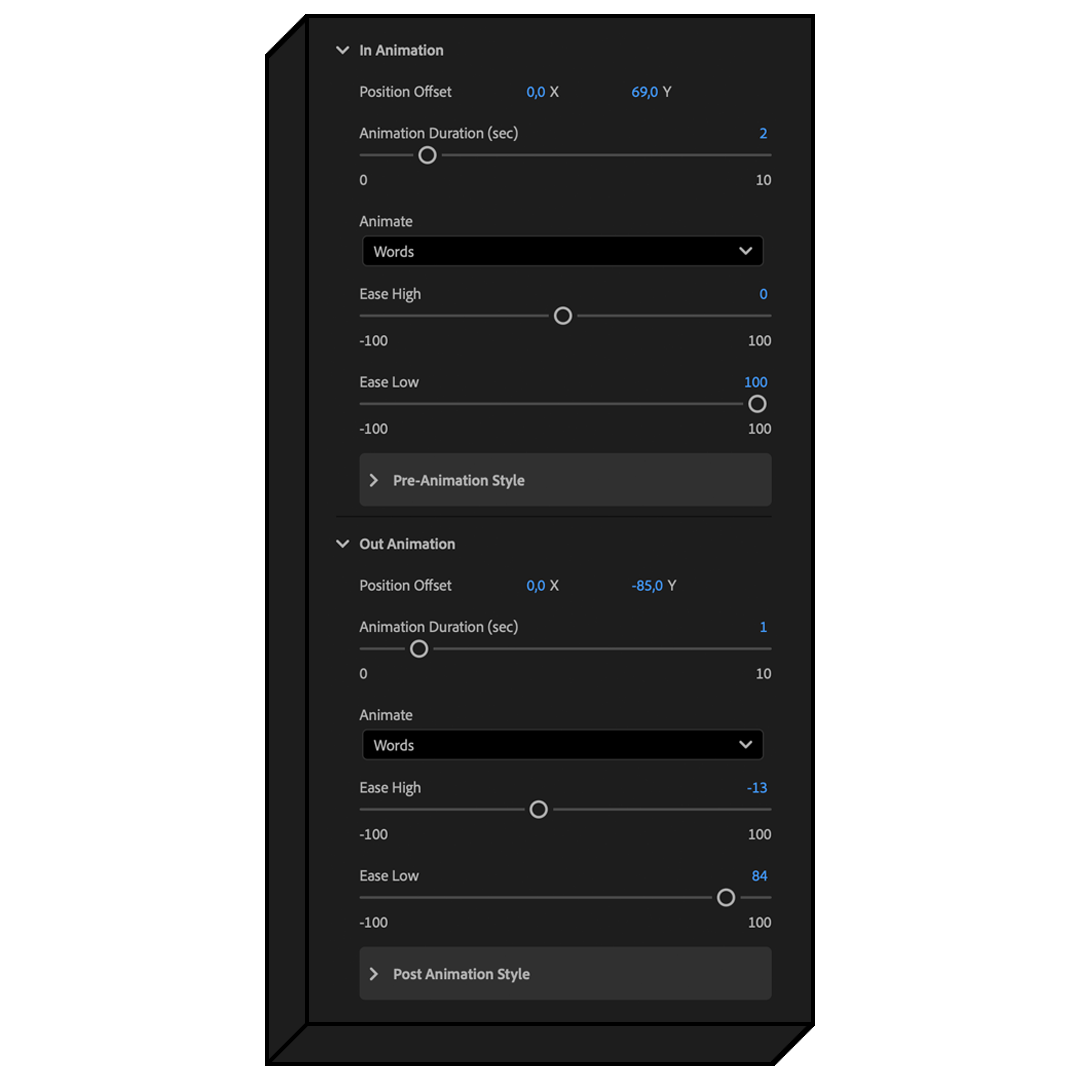The width and height of the screenshot is (1080, 1080).
Task: Click In Animation Duration slider handle
Action: [427, 155]
